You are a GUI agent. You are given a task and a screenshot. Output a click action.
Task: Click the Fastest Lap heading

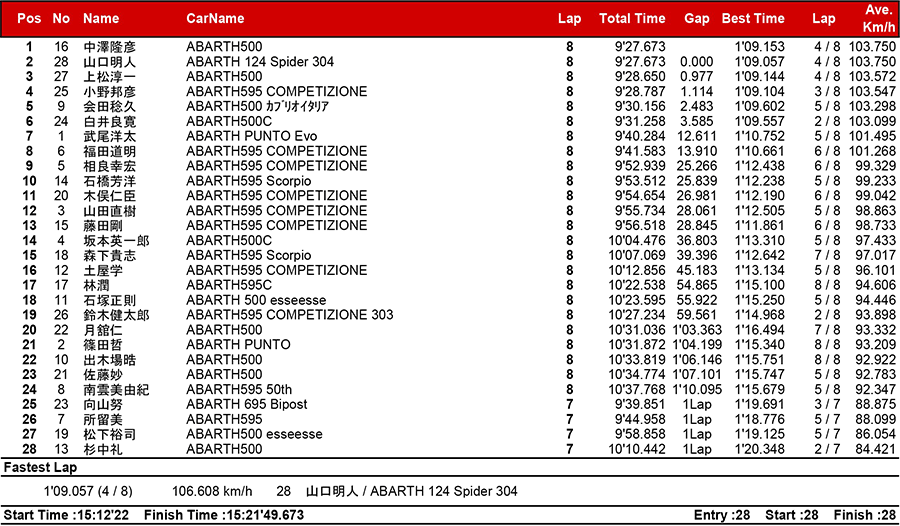coord(40,467)
